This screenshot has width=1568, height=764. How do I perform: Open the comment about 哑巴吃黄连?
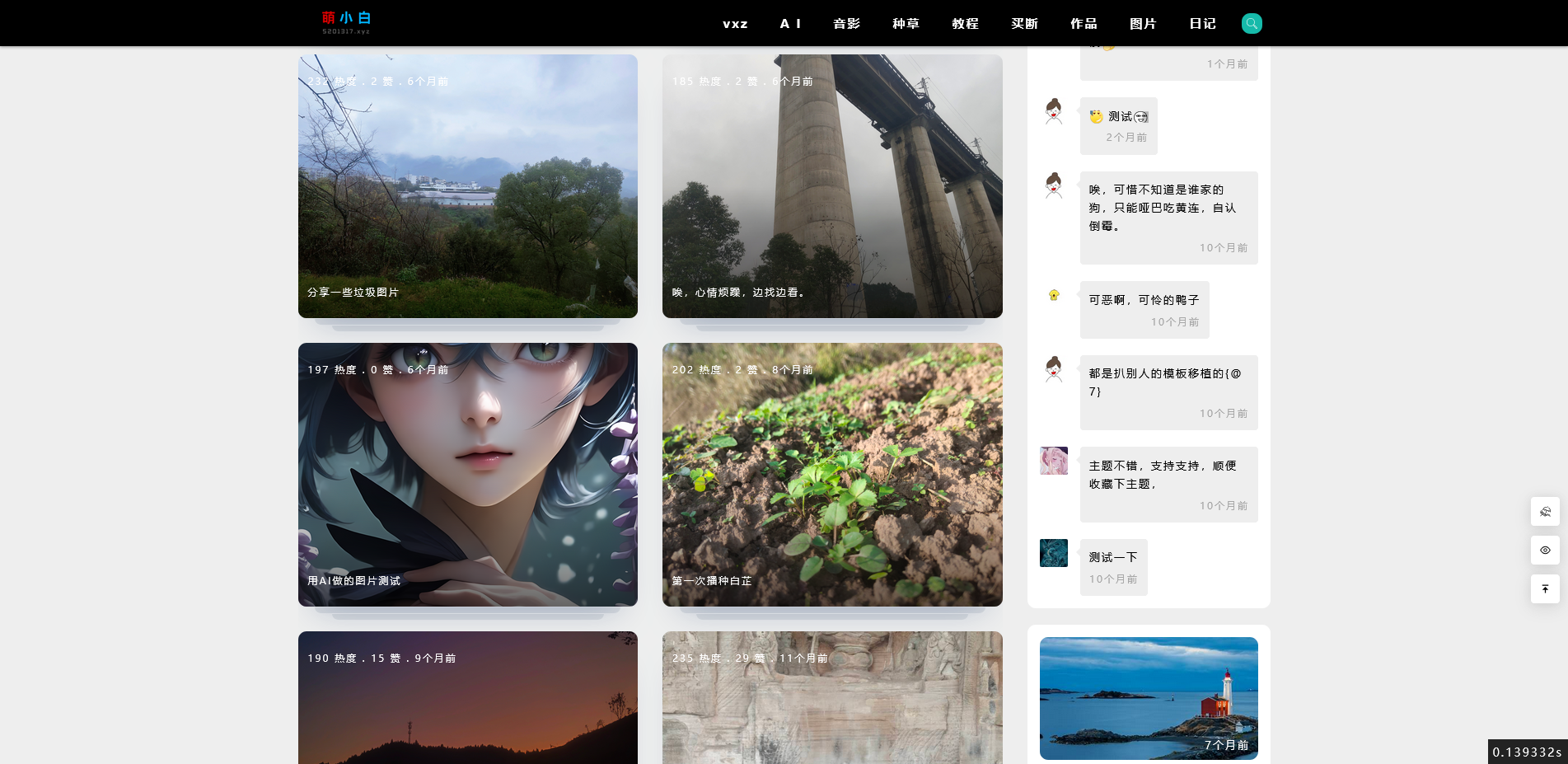(1169, 218)
